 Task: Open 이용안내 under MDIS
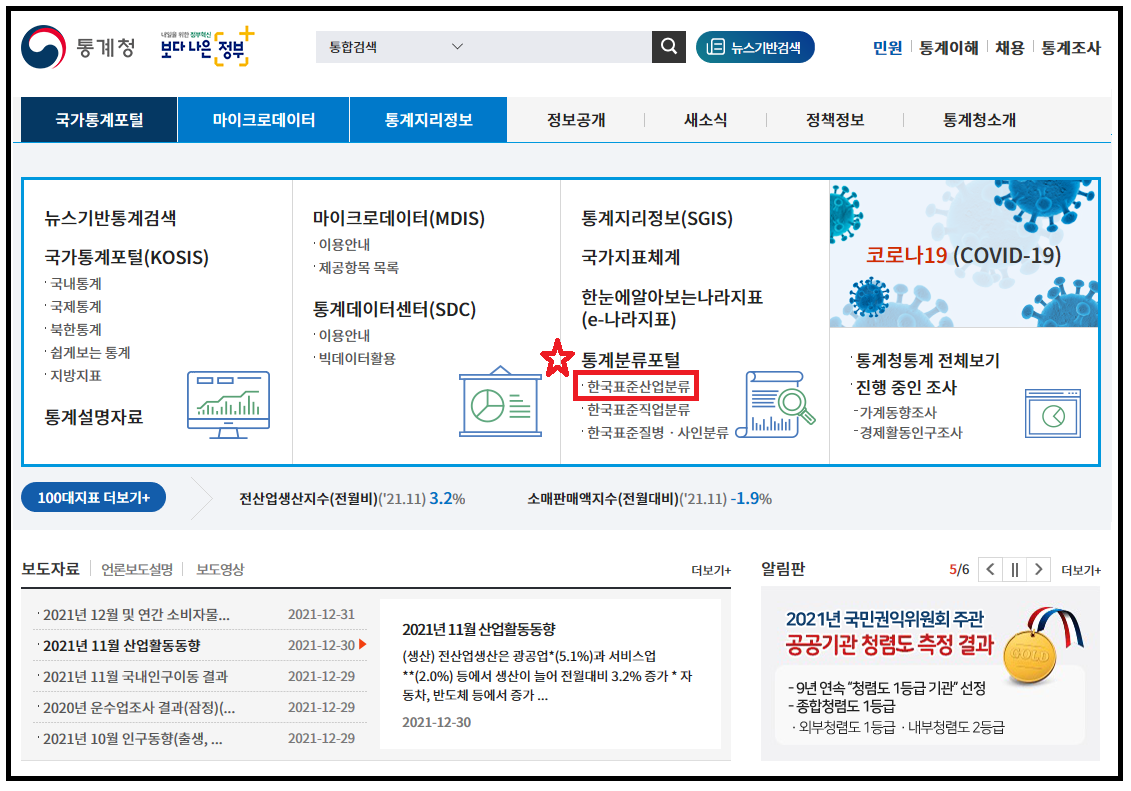(343, 244)
